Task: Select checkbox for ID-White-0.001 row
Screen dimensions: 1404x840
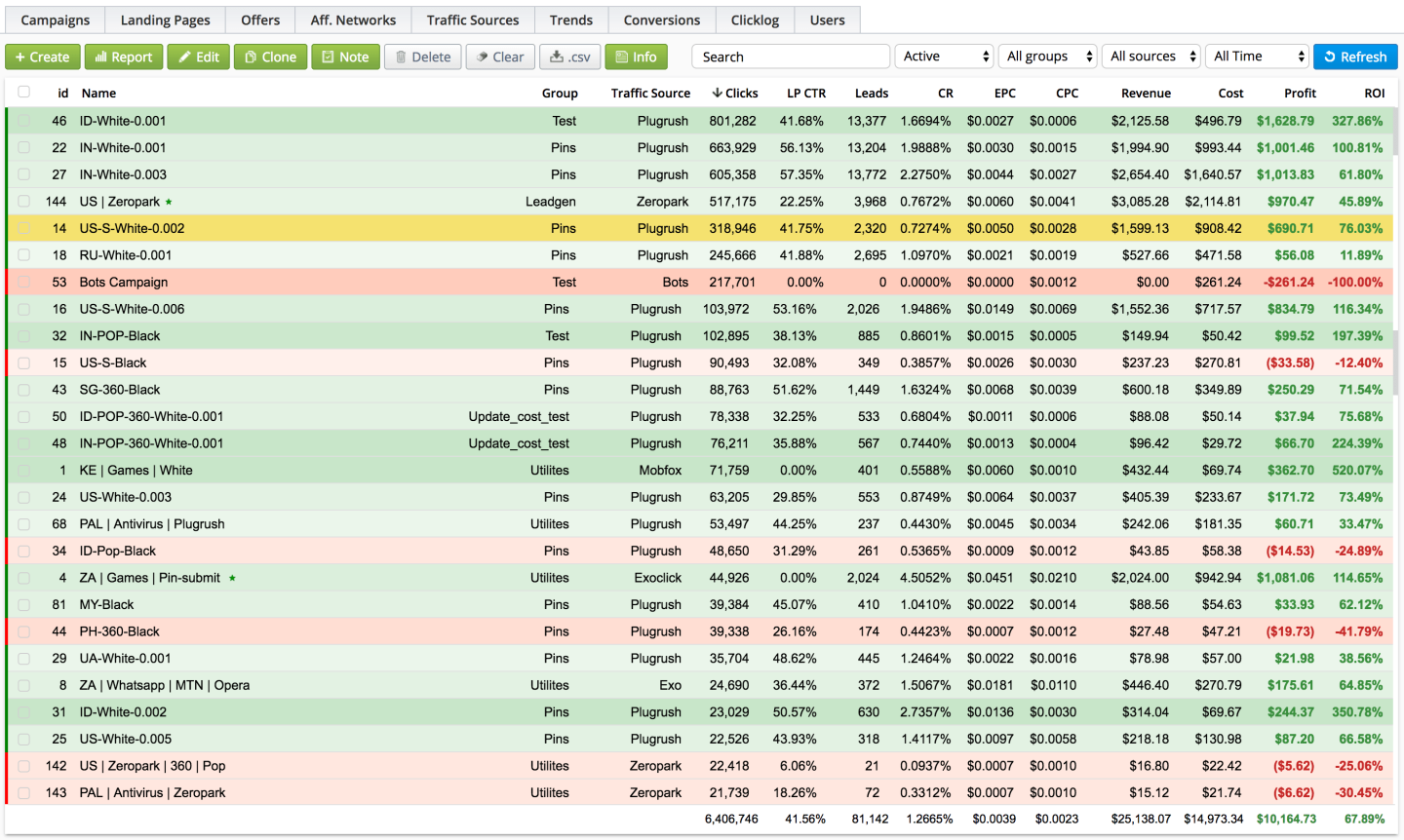Action: coord(23,121)
